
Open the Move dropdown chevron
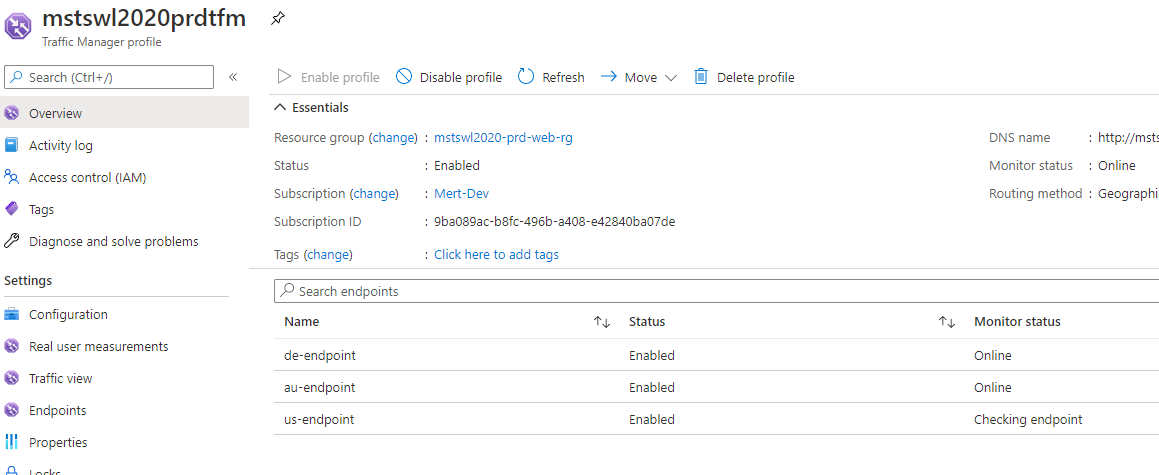click(670, 78)
